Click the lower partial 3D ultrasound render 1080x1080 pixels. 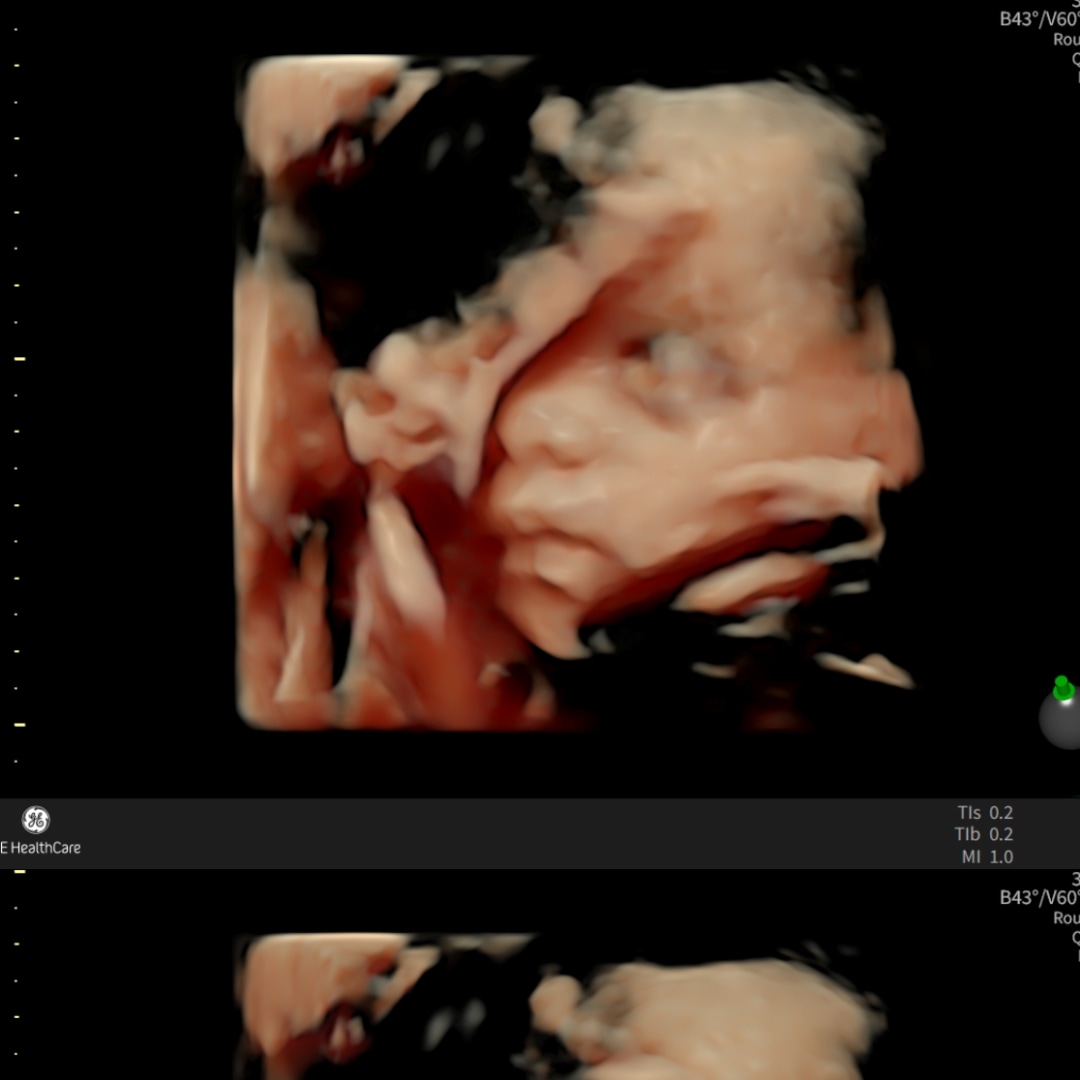point(559,1007)
